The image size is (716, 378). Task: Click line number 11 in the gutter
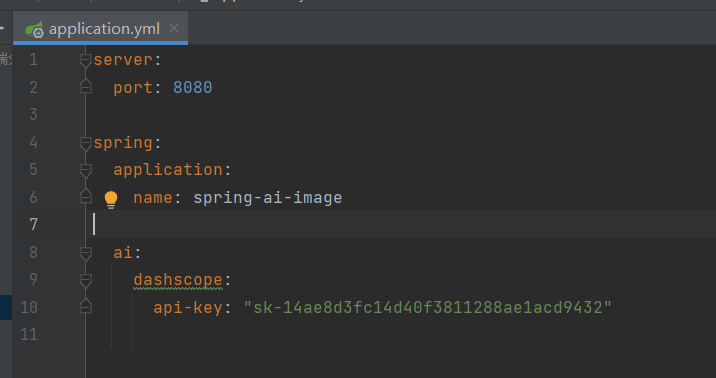coord(29,335)
